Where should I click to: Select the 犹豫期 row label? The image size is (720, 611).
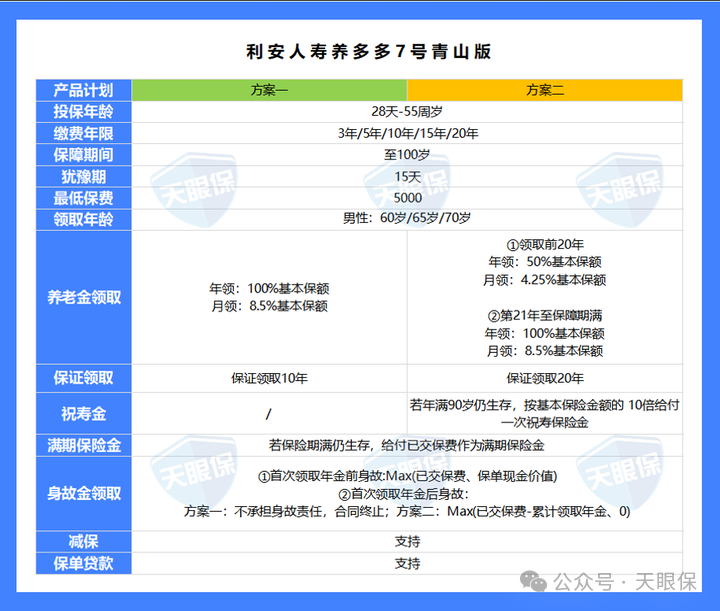coord(84,176)
